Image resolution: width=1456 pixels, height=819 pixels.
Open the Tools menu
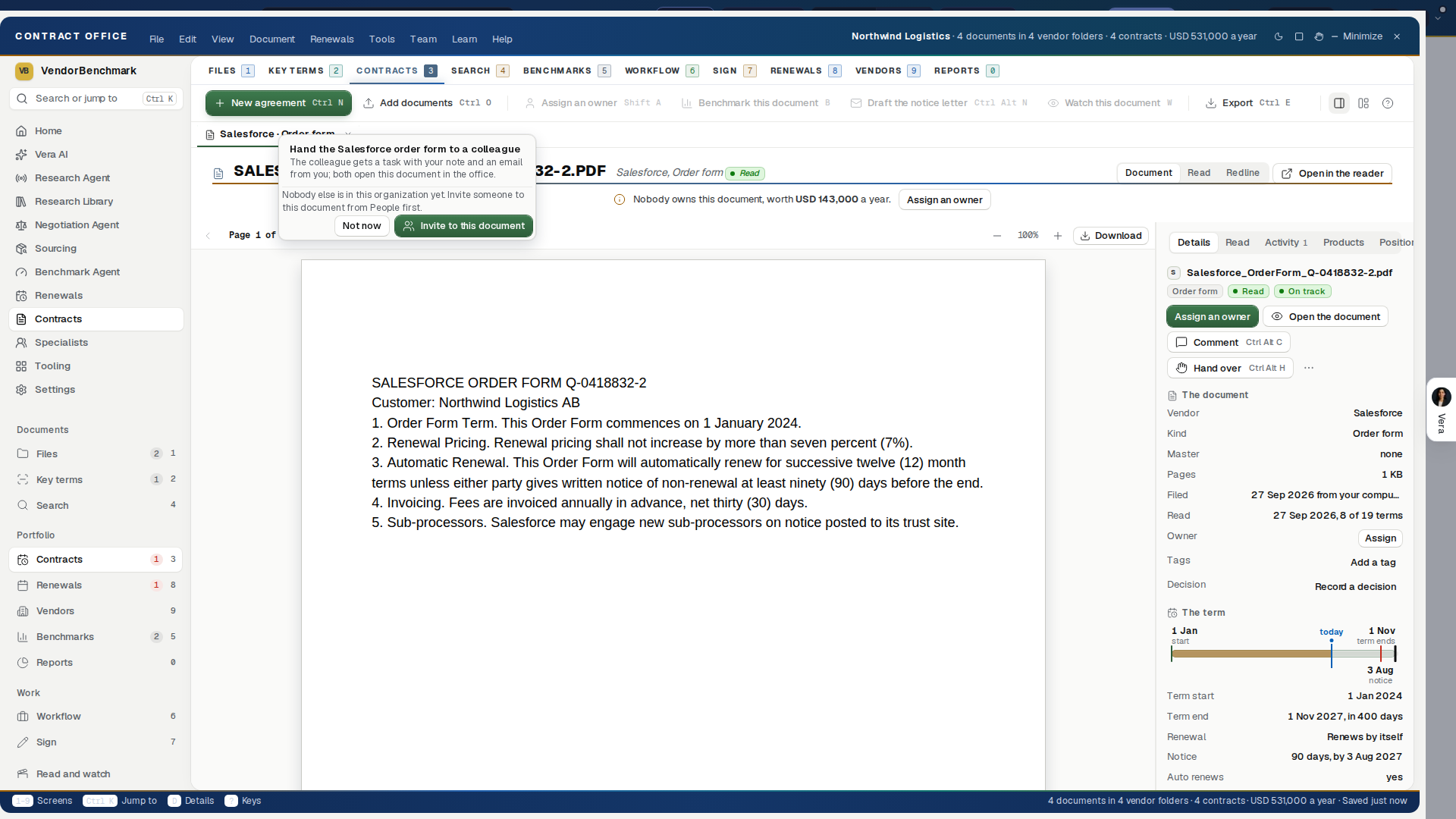pyautogui.click(x=382, y=39)
